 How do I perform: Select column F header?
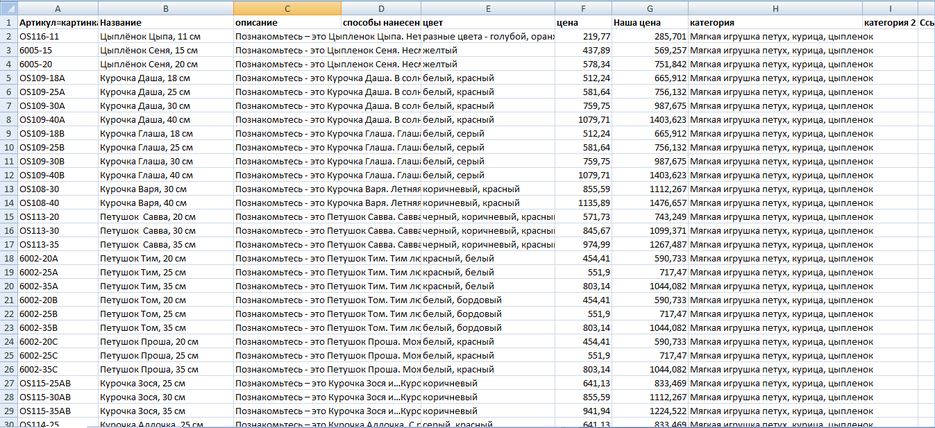[583, 8]
